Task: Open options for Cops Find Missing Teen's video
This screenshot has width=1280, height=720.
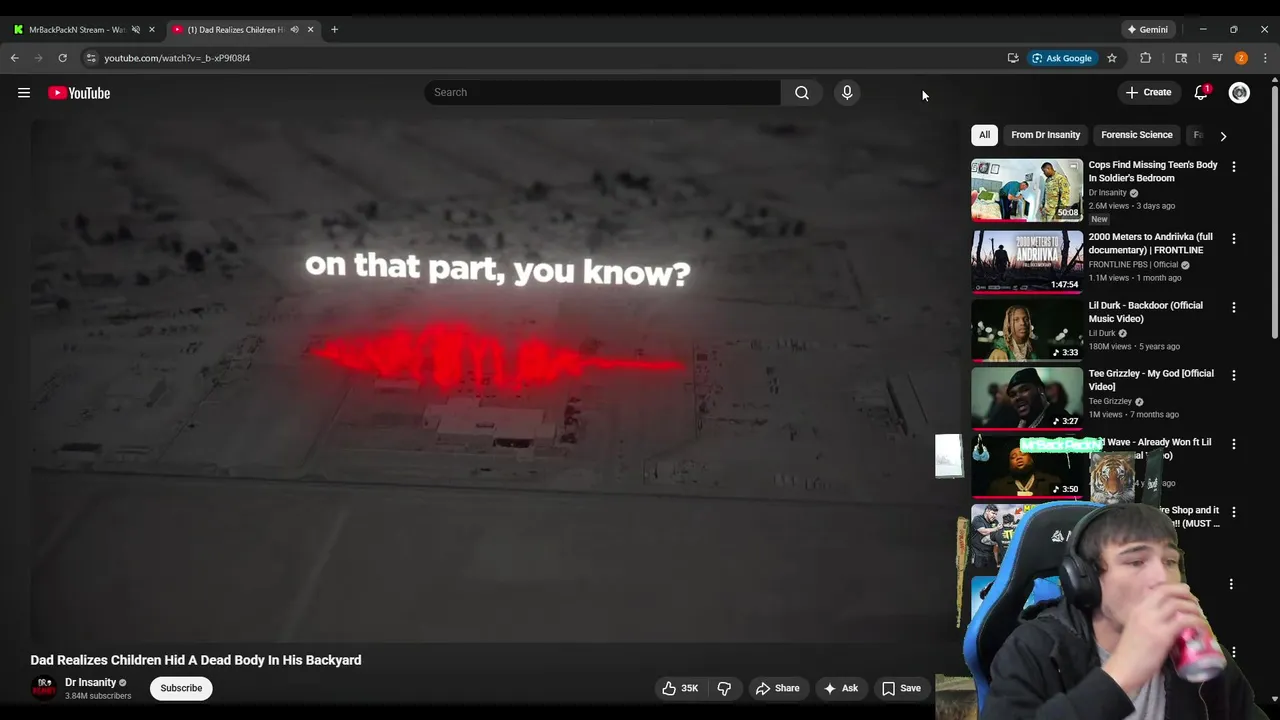Action: coord(1233,167)
